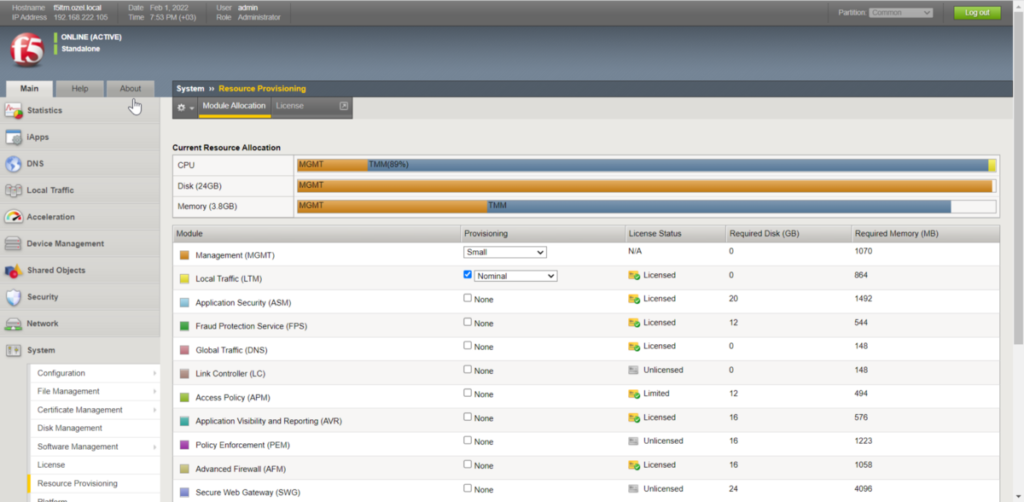The width and height of the screenshot is (1024, 502).
Task: Click the Global Traffic Licensed icon
Action: [633, 347]
